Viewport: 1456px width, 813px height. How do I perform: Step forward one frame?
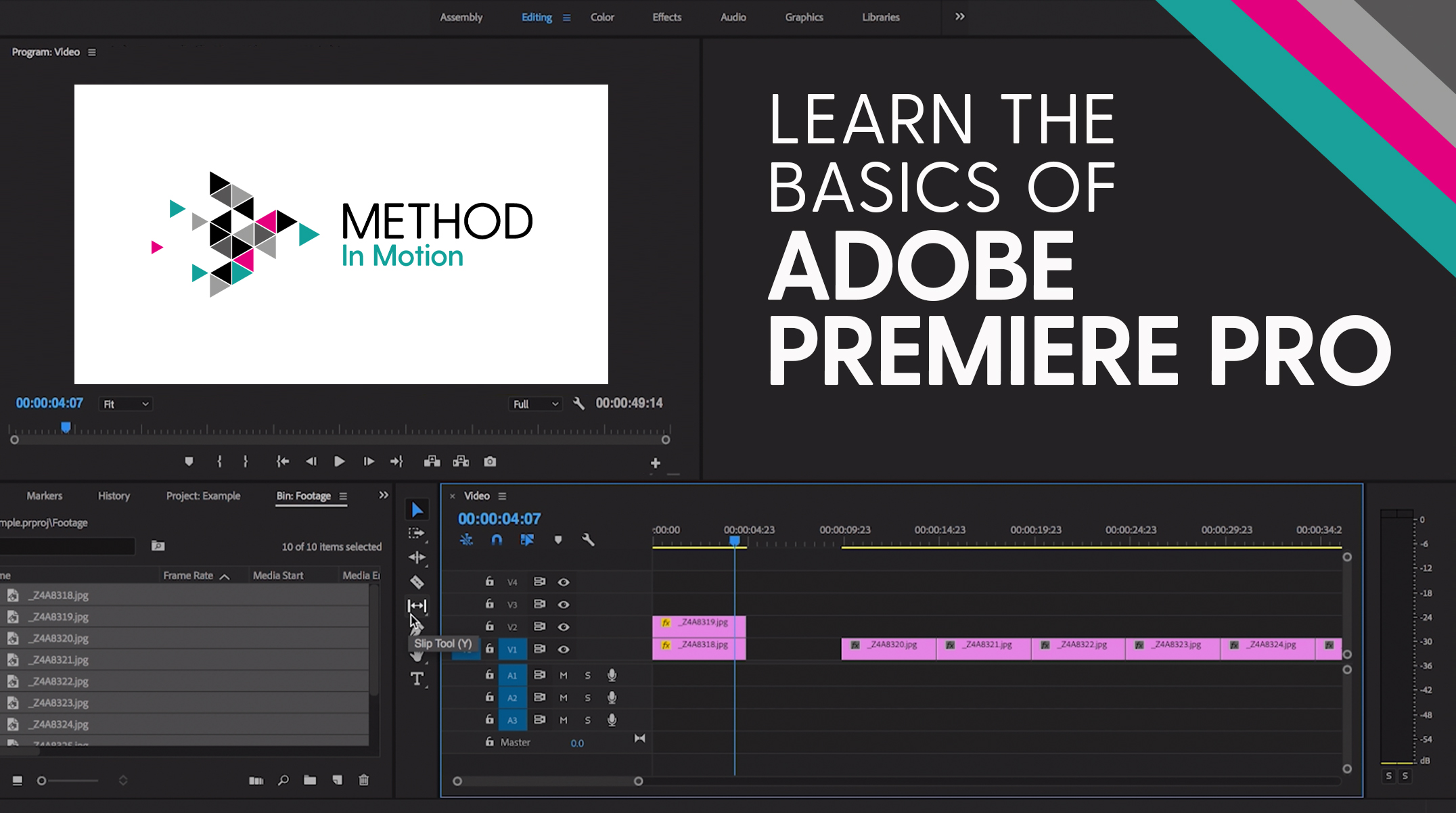click(369, 461)
